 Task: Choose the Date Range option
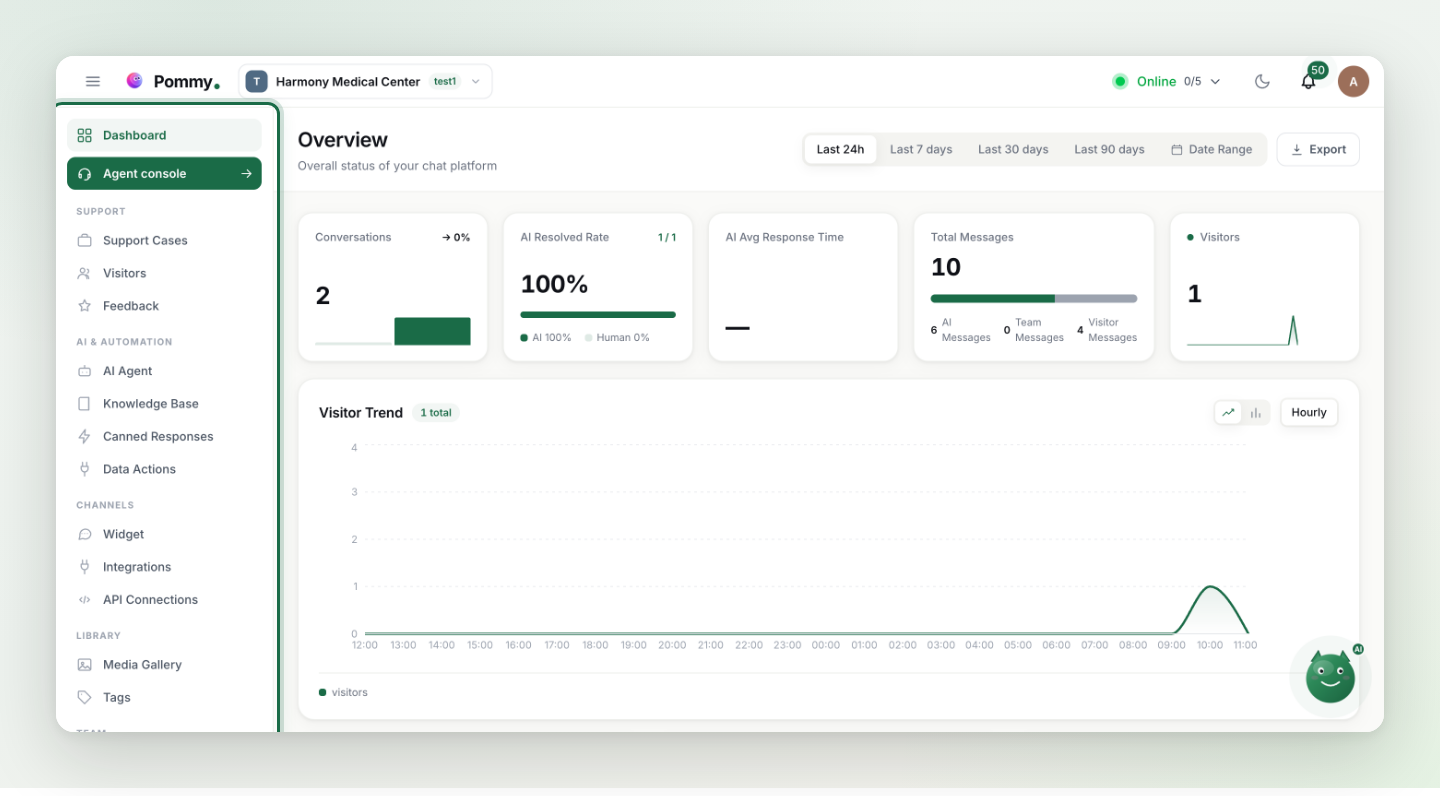click(1211, 150)
